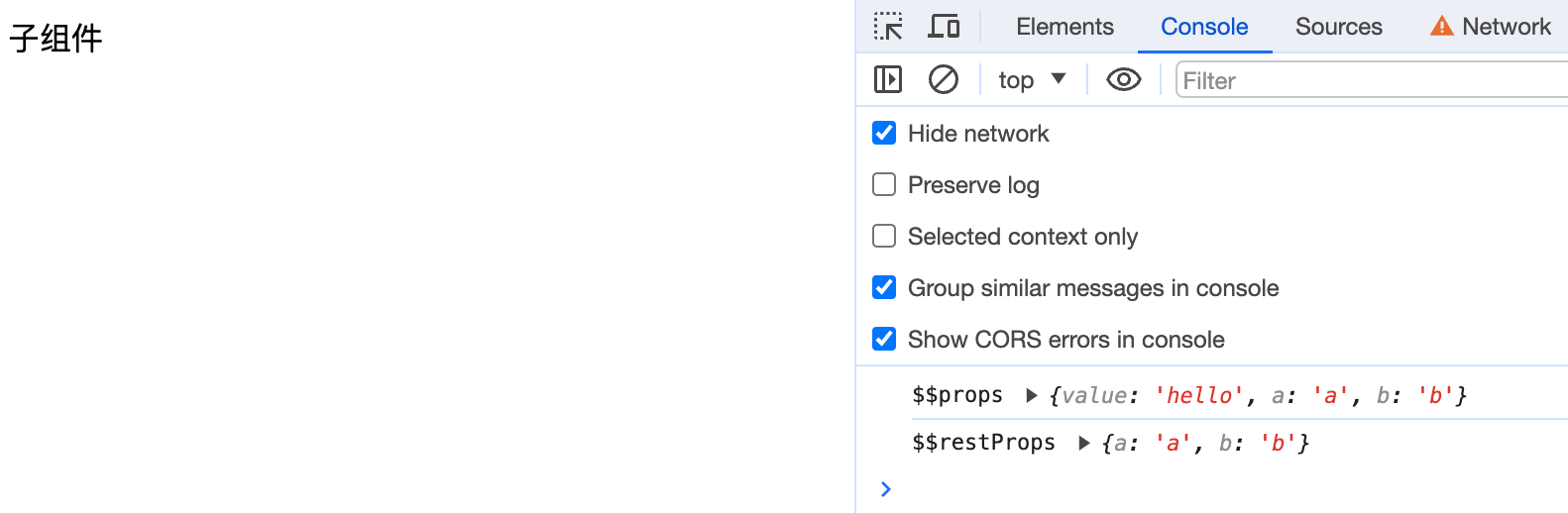Image resolution: width=1568 pixels, height=513 pixels.
Task: Toggle the device toolbar icon
Action: [x=944, y=27]
